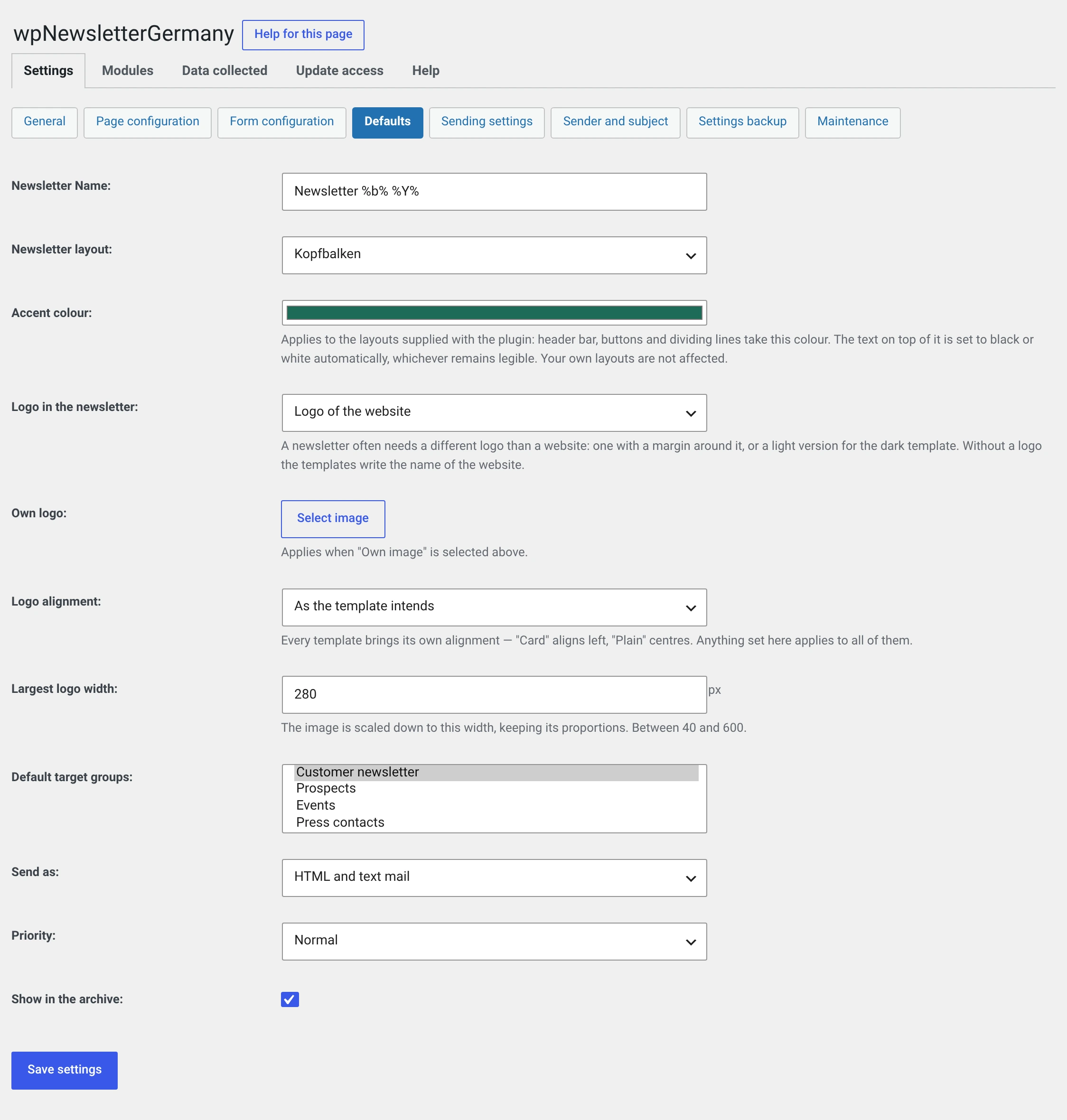
Task: Expand the Logo alignment dropdown
Action: (494, 607)
